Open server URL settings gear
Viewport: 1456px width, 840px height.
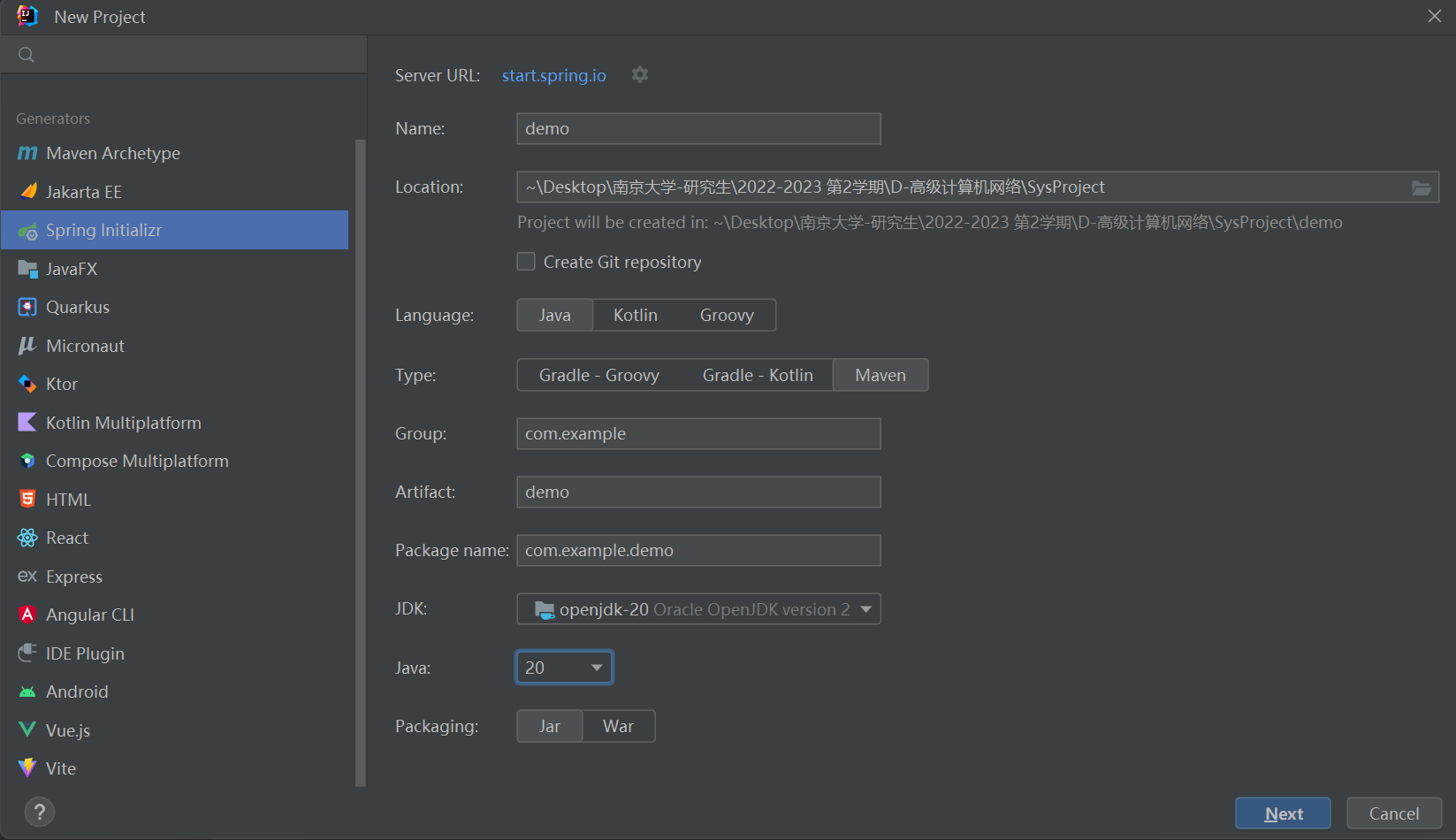640,75
